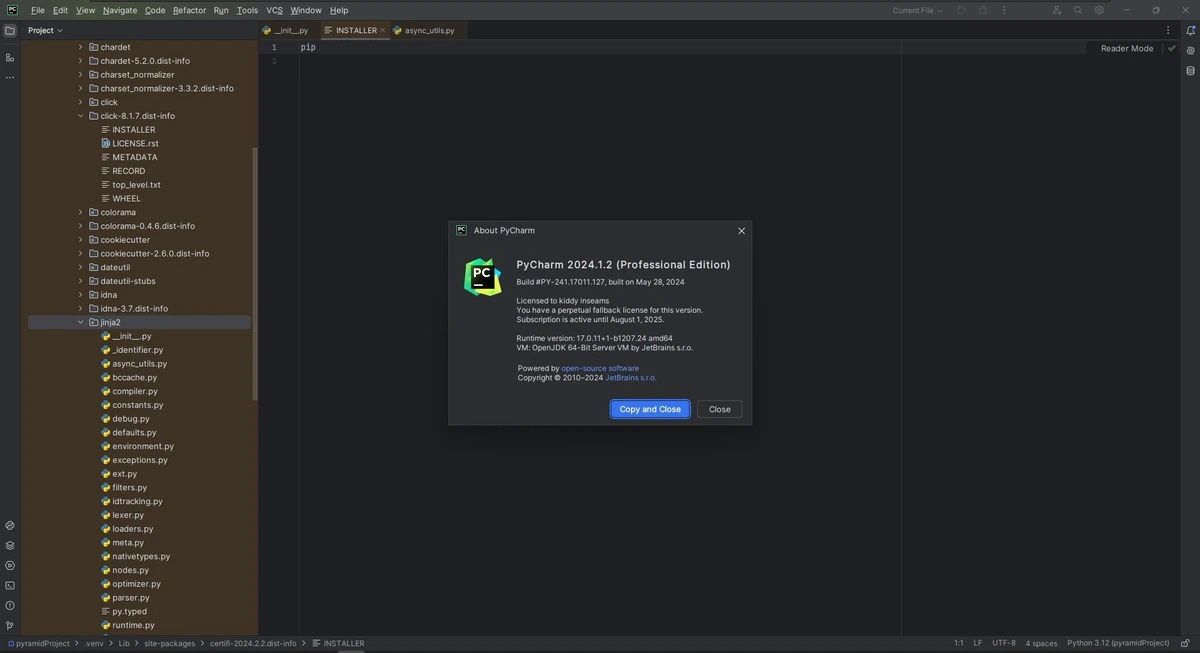Open the Database tool window icon
The width and height of the screenshot is (1200, 653).
[1190, 71]
